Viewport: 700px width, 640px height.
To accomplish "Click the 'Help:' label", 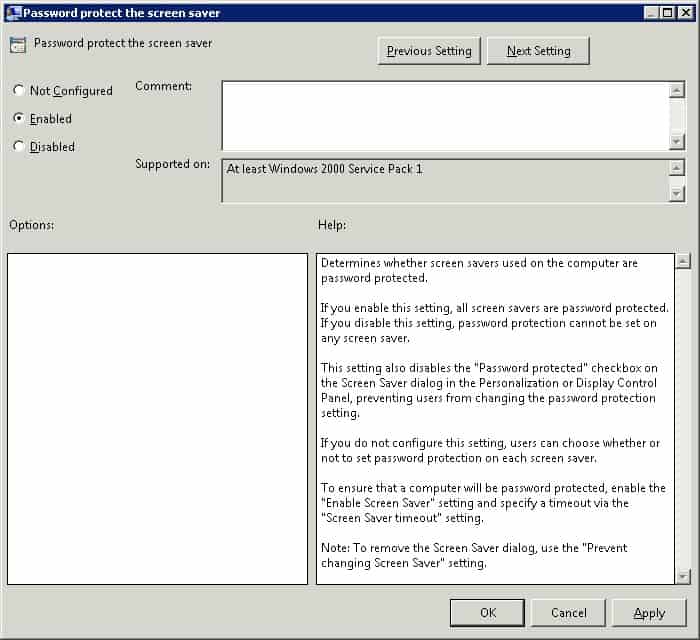I will point(332,225).
